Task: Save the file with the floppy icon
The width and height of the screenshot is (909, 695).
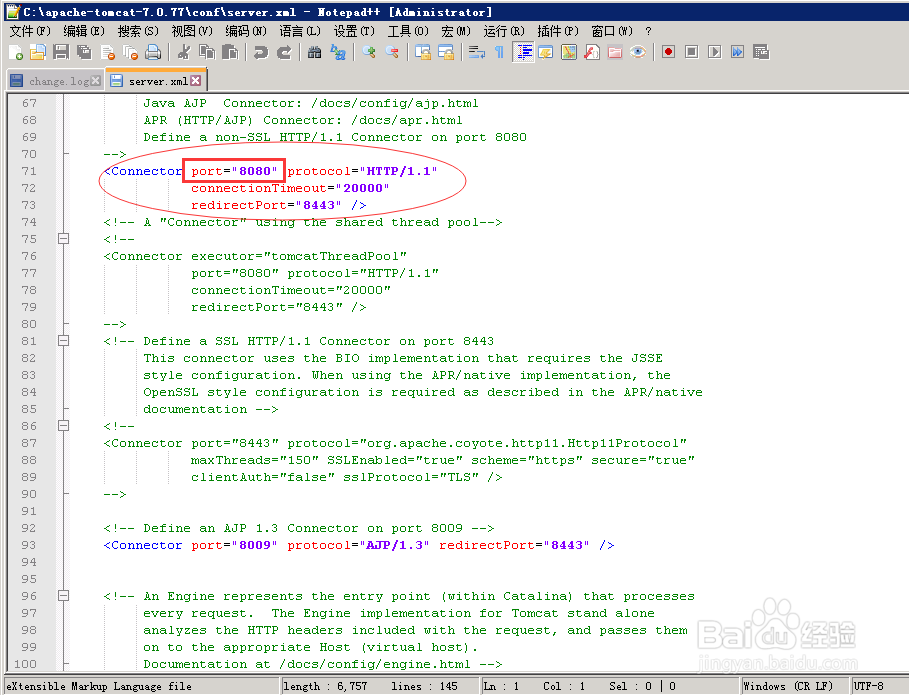Action: pos(61,52)
